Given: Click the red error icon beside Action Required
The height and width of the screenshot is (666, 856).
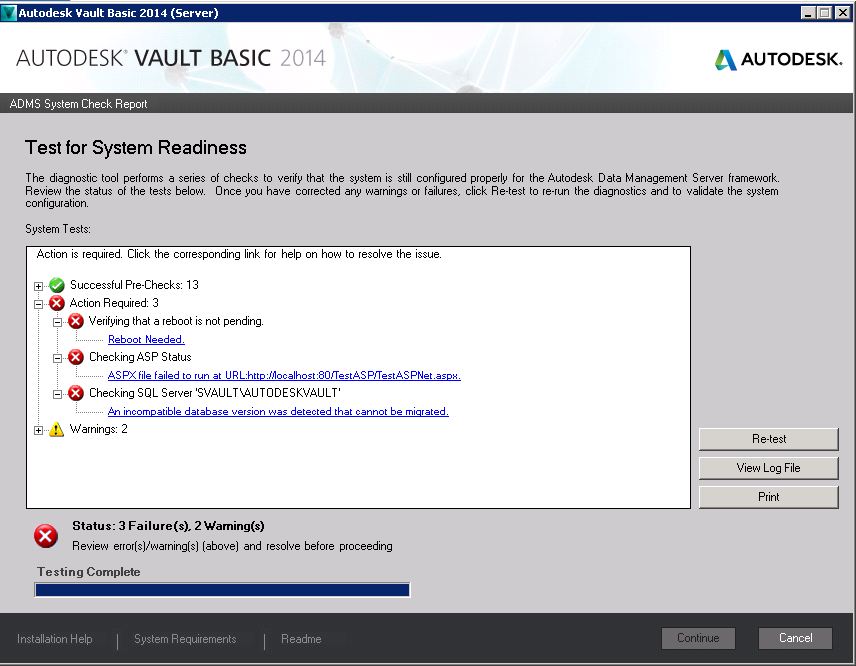Looking at the screenshot, I should pos(57,303).
